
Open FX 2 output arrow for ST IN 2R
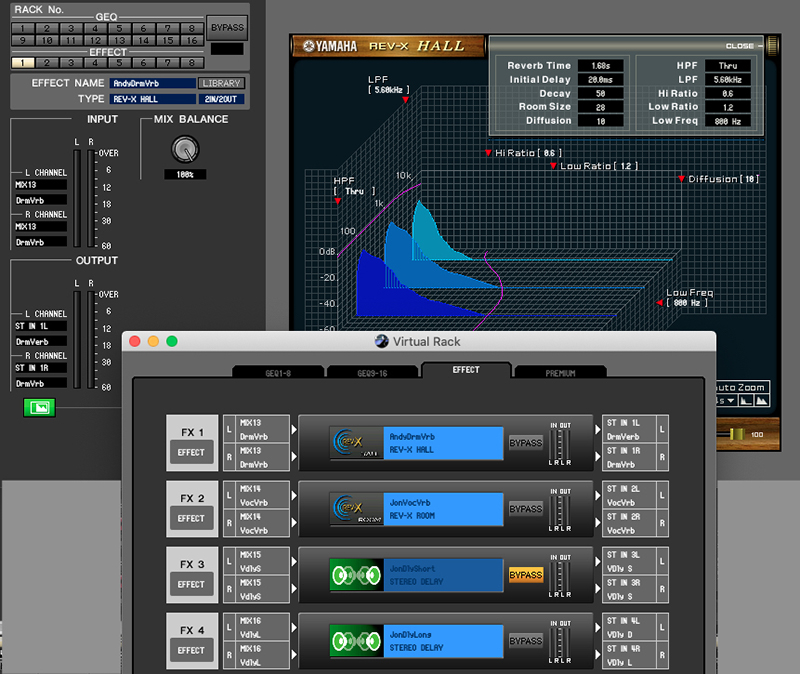tap(597, 522)
